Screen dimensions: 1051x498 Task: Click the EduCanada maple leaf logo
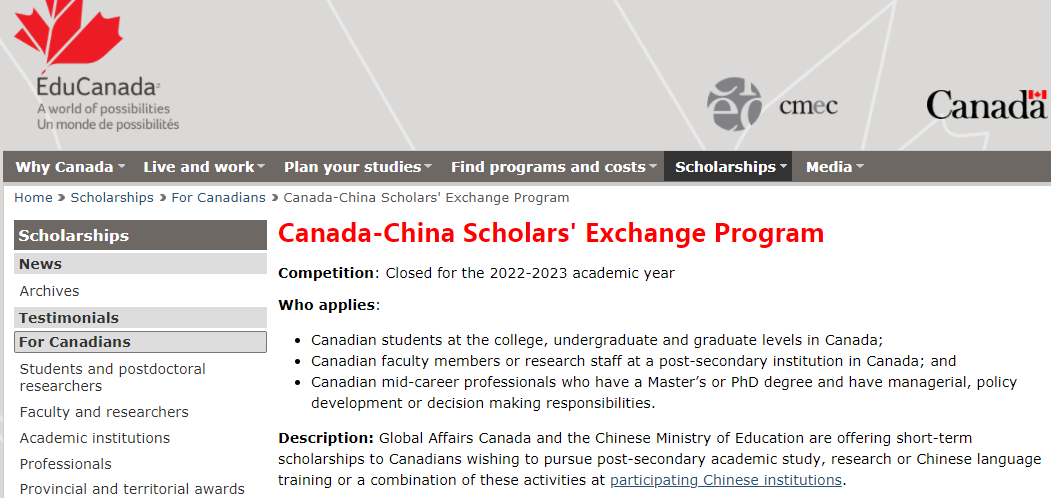[x=96, y=65]
